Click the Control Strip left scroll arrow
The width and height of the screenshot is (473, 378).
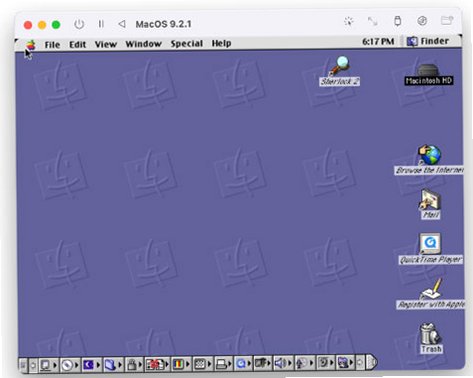click(33, 365)
